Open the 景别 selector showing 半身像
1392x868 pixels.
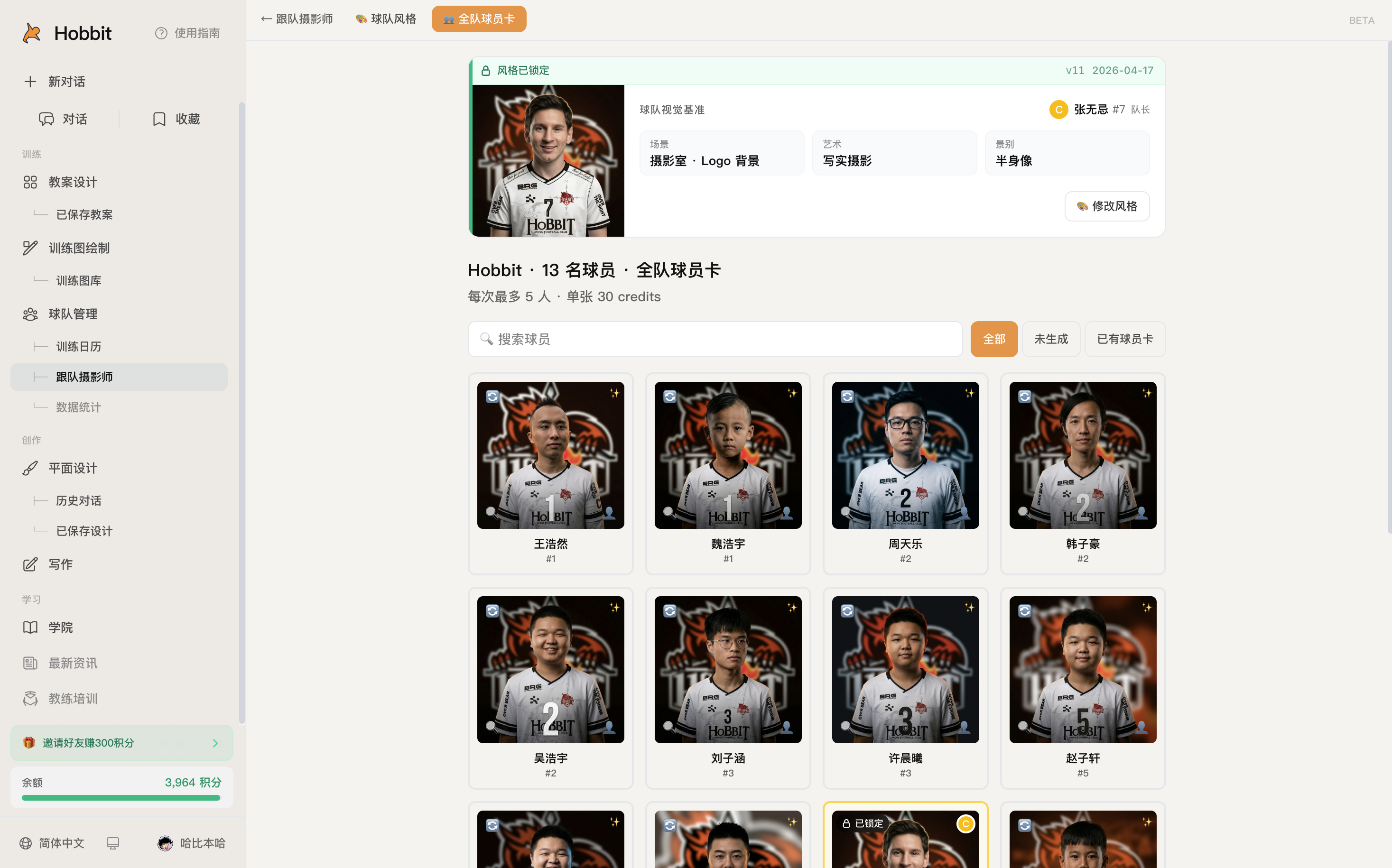point(1067,153)
